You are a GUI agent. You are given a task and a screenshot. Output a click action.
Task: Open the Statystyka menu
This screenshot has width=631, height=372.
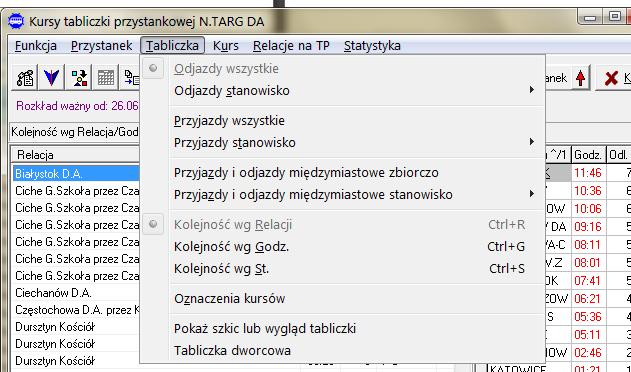click(372, 45)
